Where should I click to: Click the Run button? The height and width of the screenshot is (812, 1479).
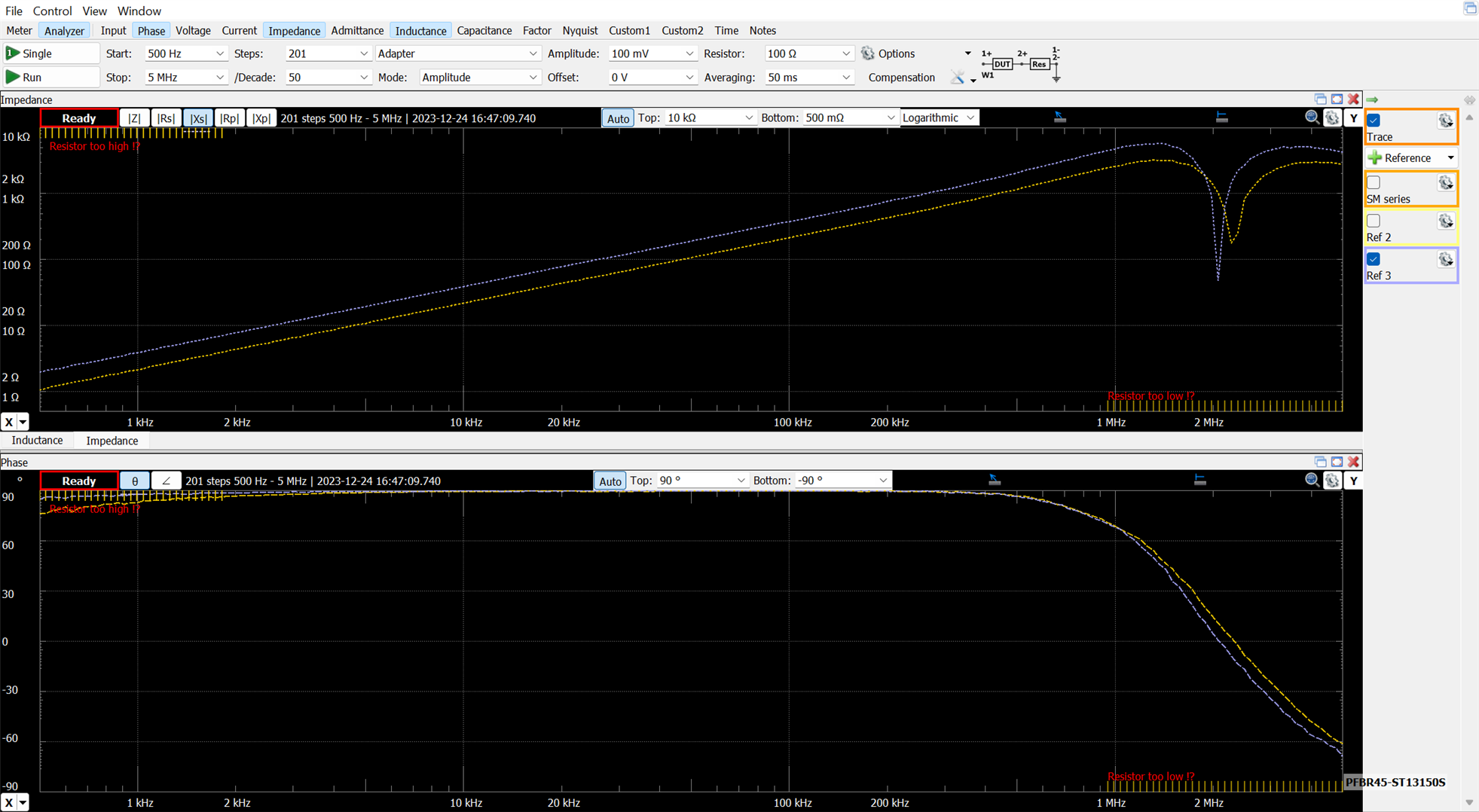point(50,77)
